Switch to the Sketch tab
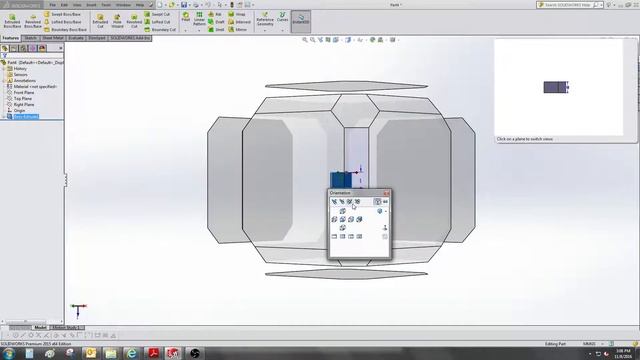640x360 pixels. (x=31, y=38)
